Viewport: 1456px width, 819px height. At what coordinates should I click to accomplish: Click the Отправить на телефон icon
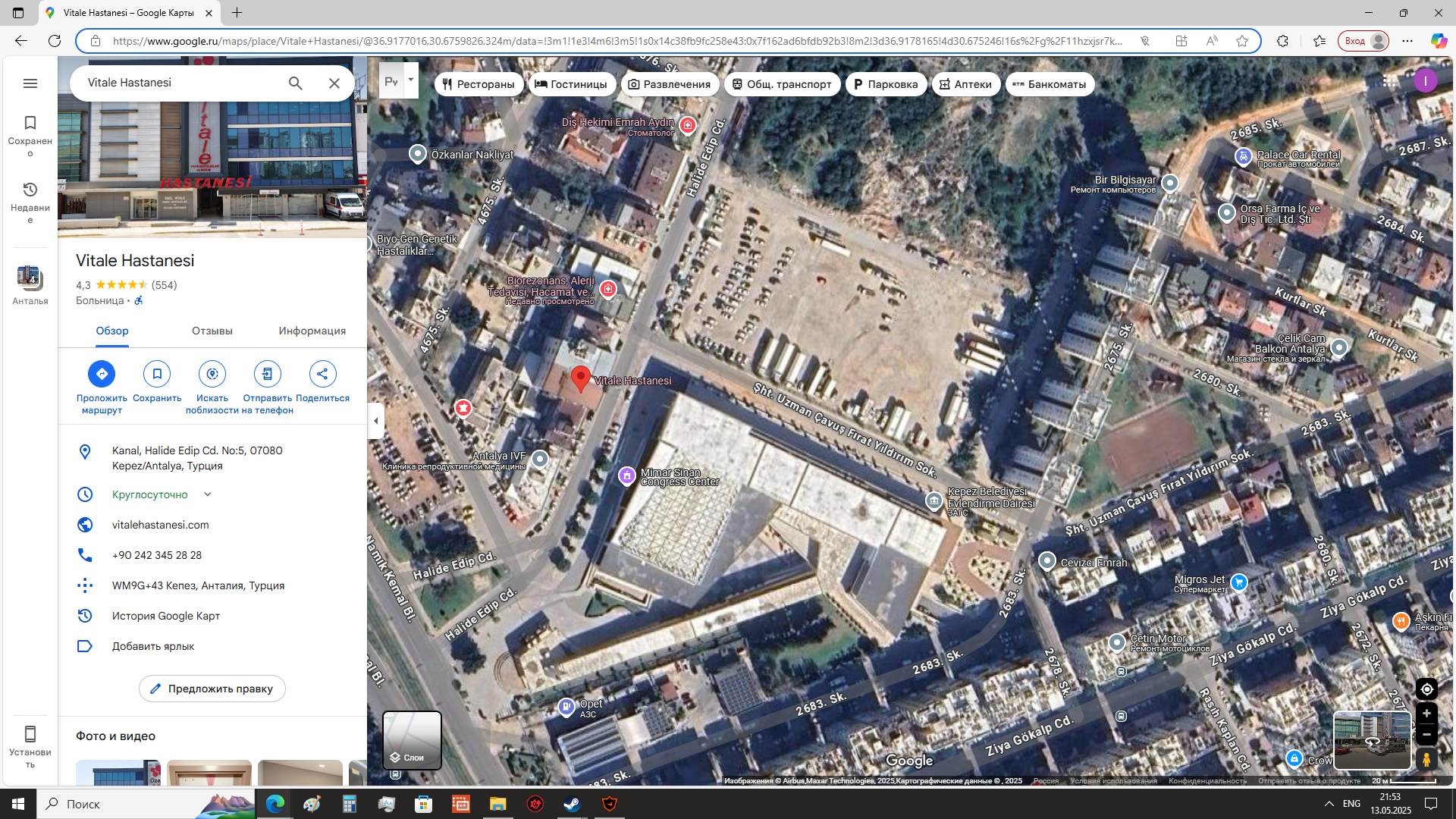coord(268,374)
